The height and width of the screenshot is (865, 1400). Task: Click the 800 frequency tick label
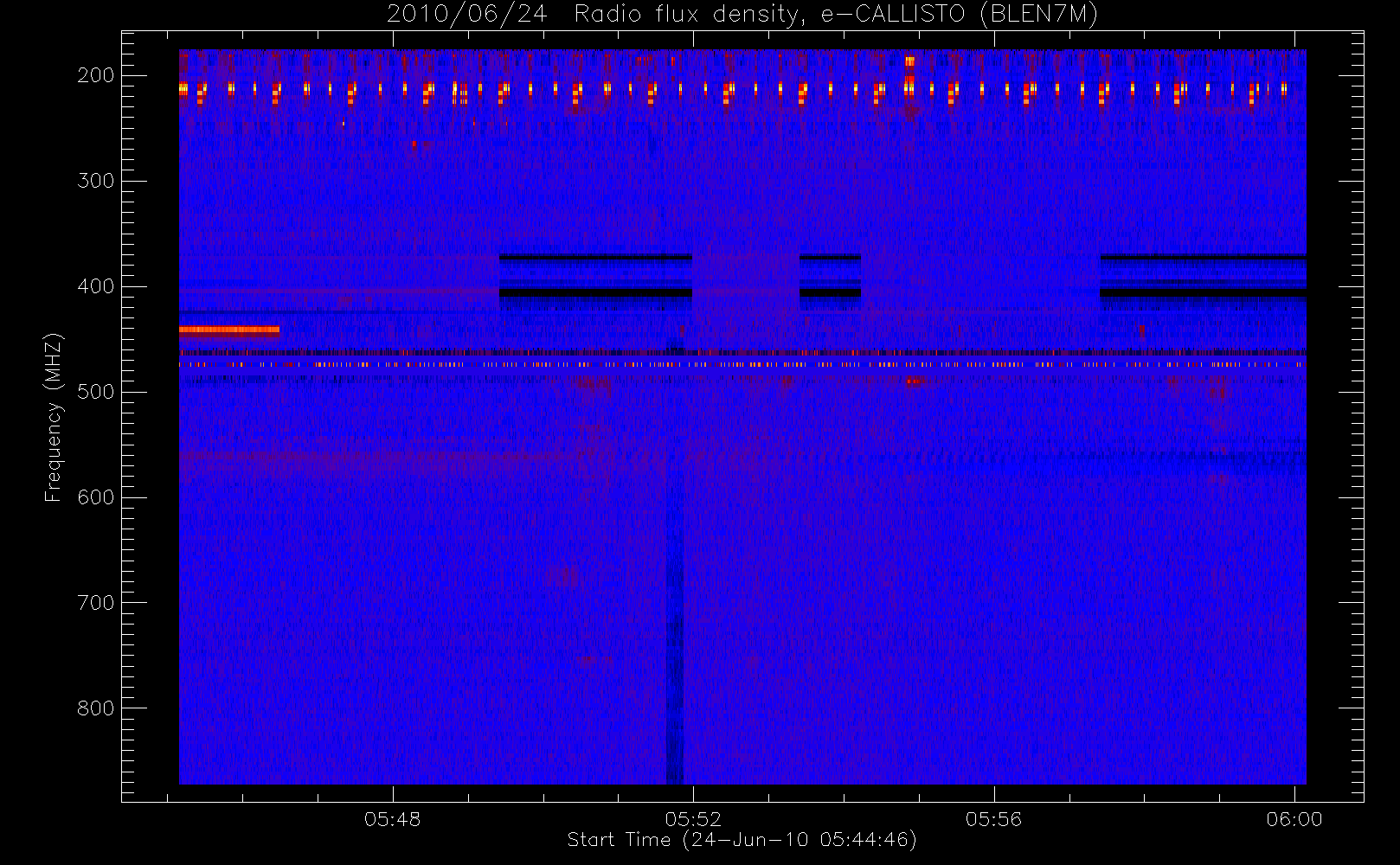click(96, 708)
